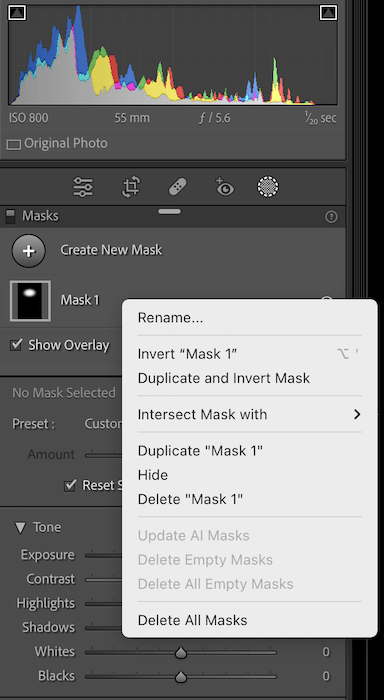
Task: Adjust the Blacks slider handle
Action: pos(181,677)
